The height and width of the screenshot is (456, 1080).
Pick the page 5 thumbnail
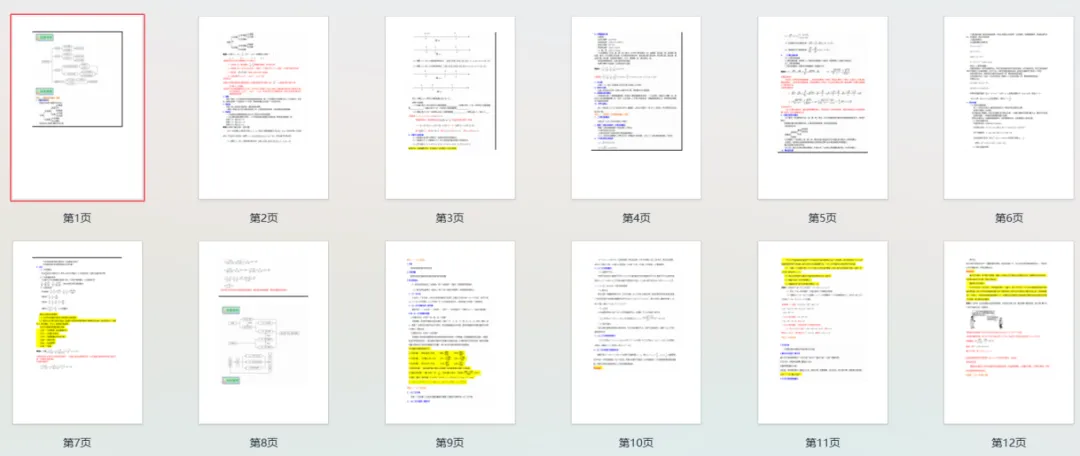point(822,107)
